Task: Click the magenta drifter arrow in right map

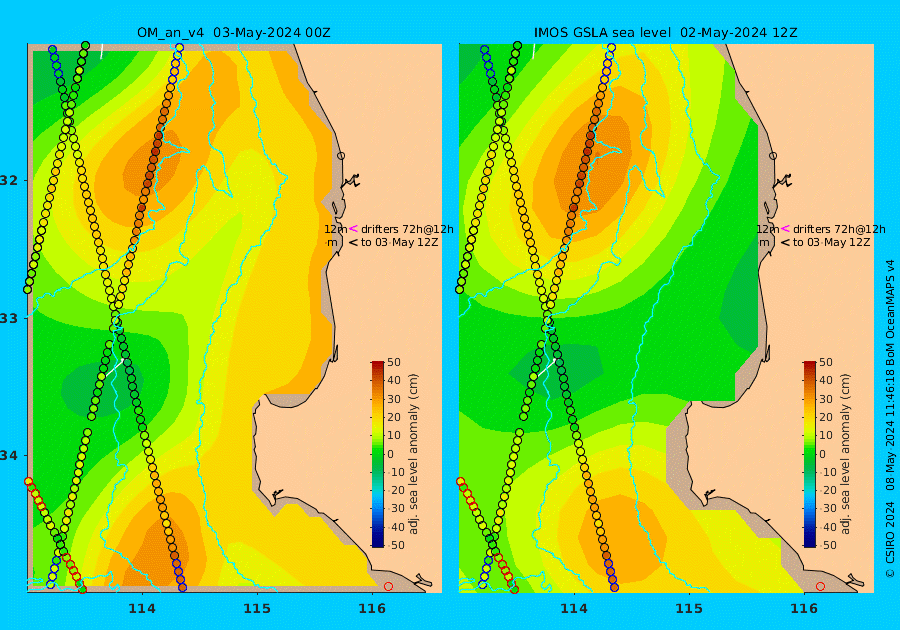Action: 786,228
